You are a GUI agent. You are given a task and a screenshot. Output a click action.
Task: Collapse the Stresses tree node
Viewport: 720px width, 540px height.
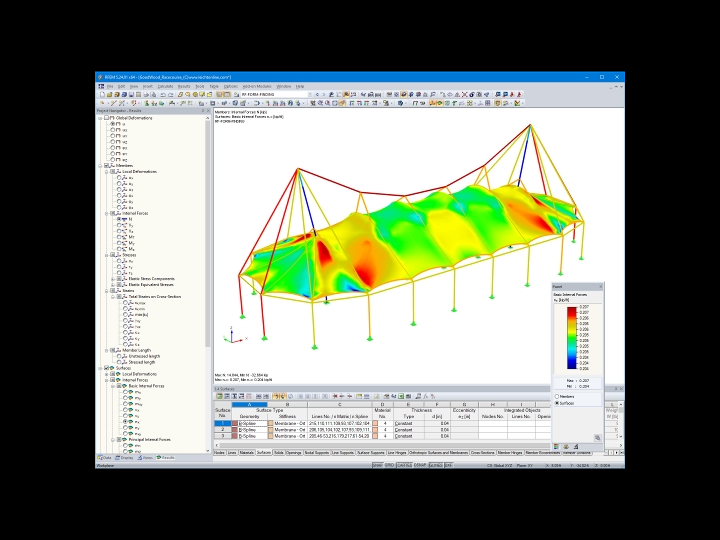point(107,255)
